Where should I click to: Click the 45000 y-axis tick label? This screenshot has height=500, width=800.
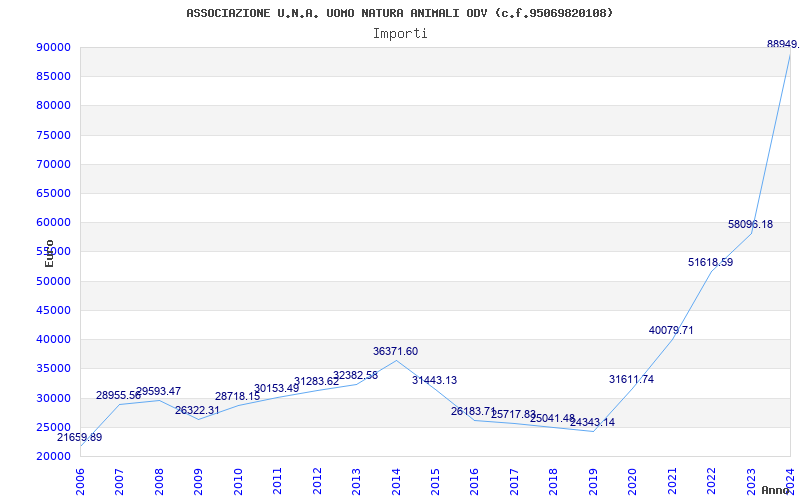point(53,310)
